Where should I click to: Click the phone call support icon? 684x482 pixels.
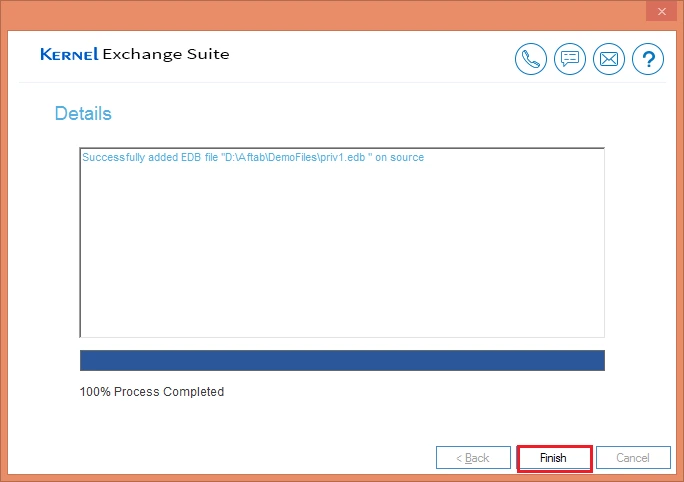pyautogui.click(x=530, y=59)
